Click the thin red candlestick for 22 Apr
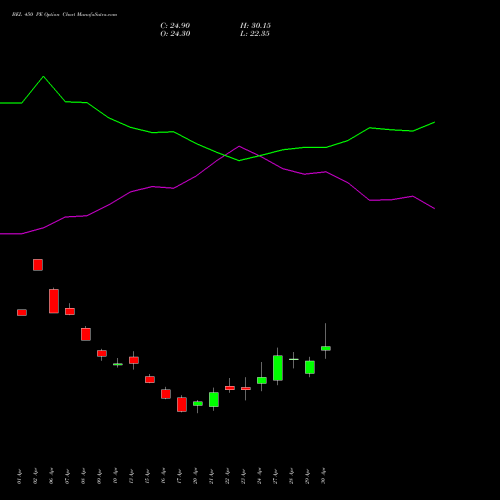Viewport: 500px width, 500px height. pyautogui.click(x=230, y=388)
